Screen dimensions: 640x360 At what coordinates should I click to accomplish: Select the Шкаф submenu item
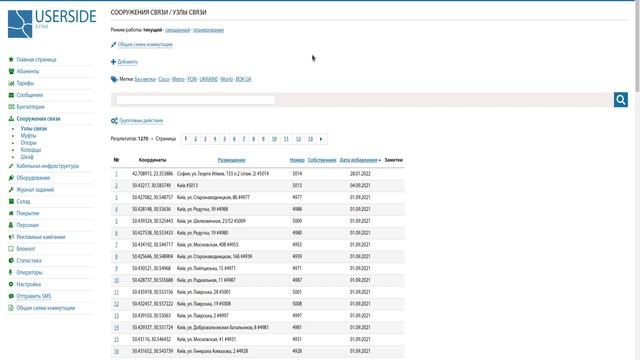coord(27,157)
